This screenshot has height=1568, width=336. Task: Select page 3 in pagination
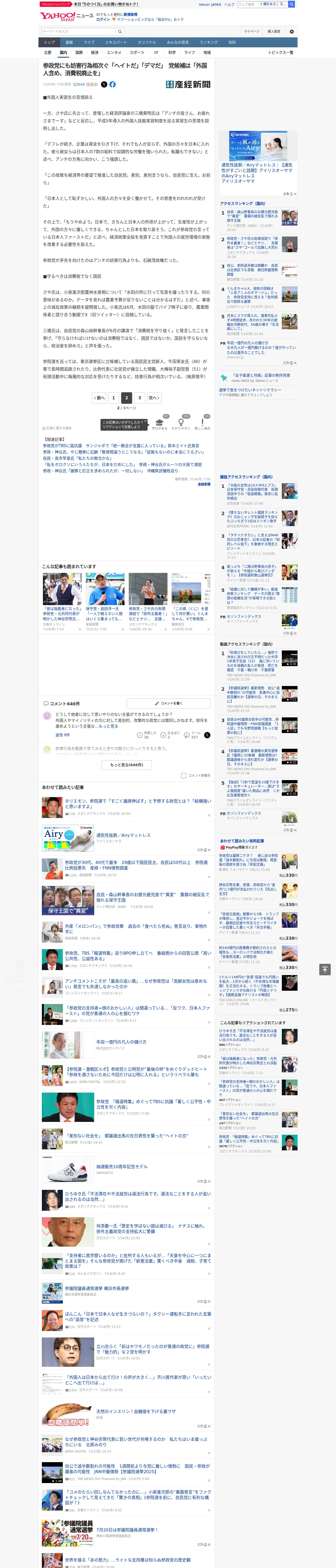(x=140, y=397)
